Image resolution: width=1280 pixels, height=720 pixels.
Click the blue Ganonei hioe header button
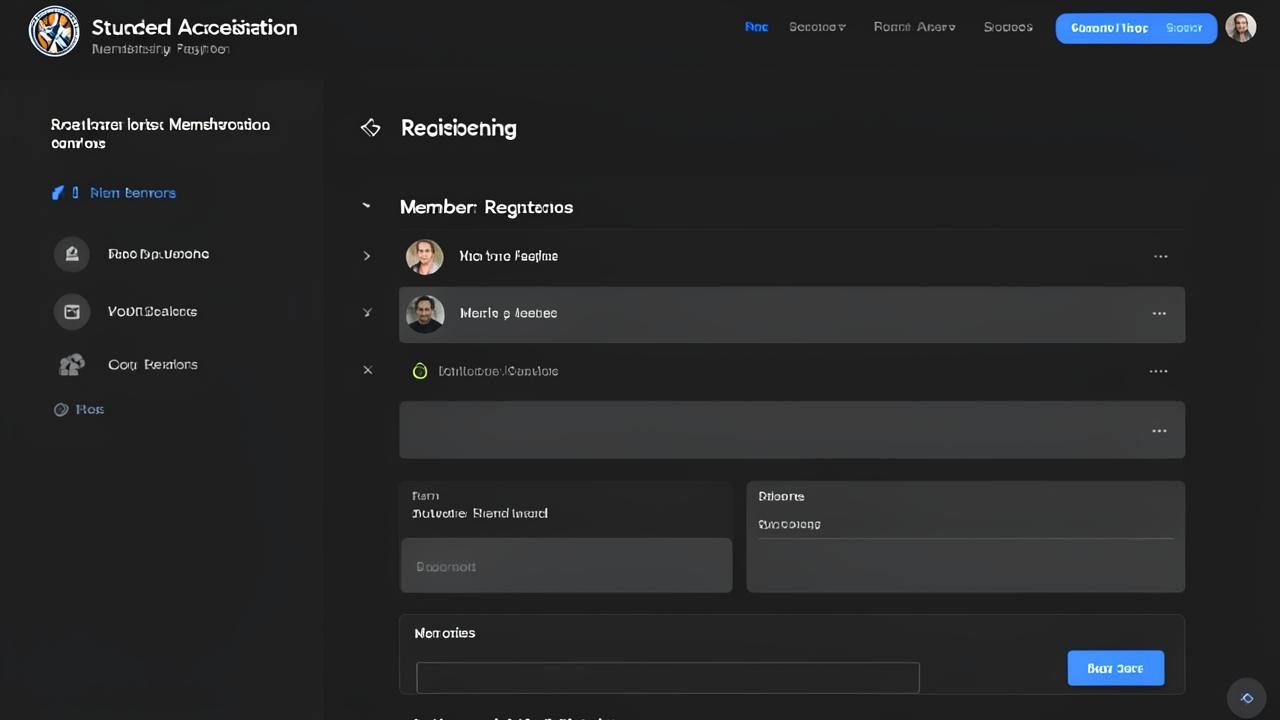1136,28
